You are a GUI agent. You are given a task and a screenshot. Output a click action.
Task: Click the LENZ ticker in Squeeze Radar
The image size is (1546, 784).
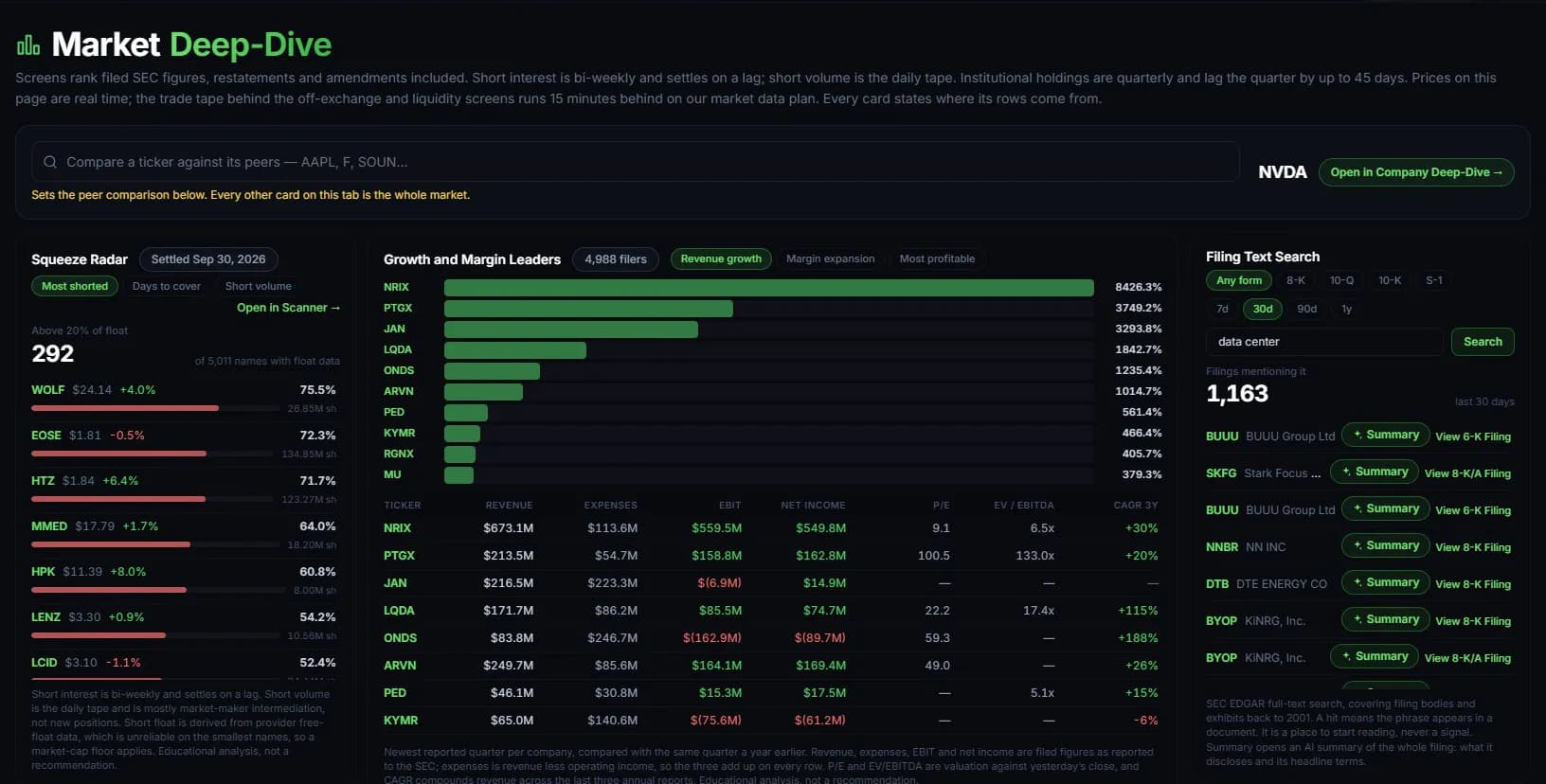coord(45,617)
